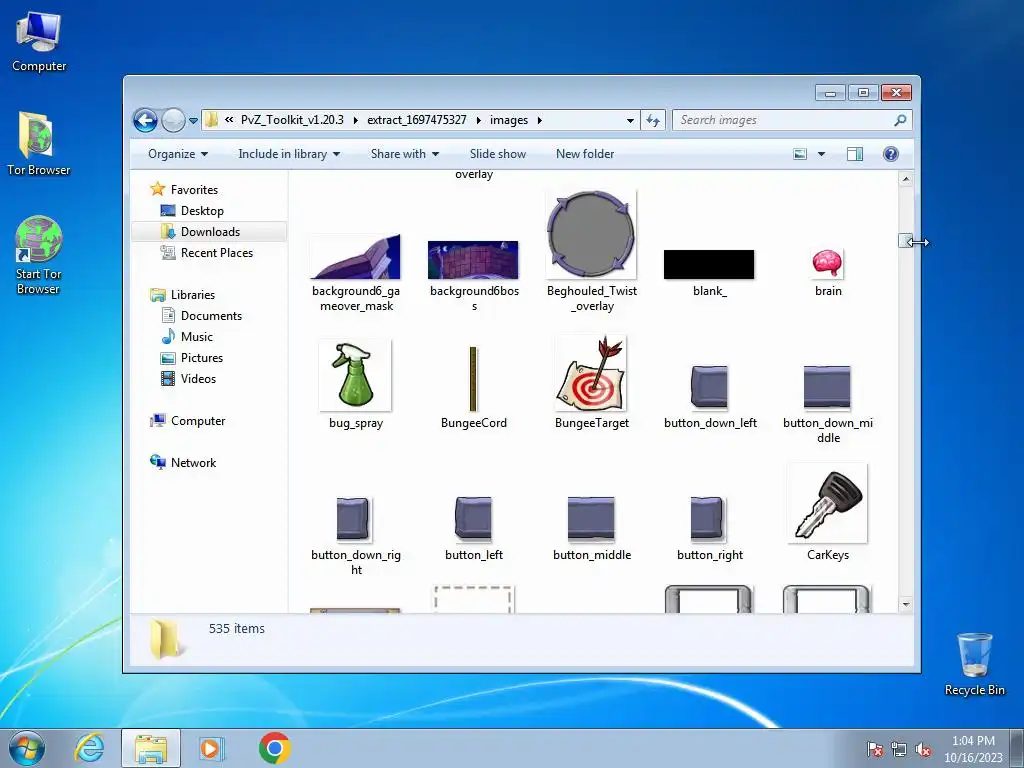Image resolution: width=1024 pixels, height=768 pixels.
Task: Click the search magnifier icon
Action: click(900, 120)
